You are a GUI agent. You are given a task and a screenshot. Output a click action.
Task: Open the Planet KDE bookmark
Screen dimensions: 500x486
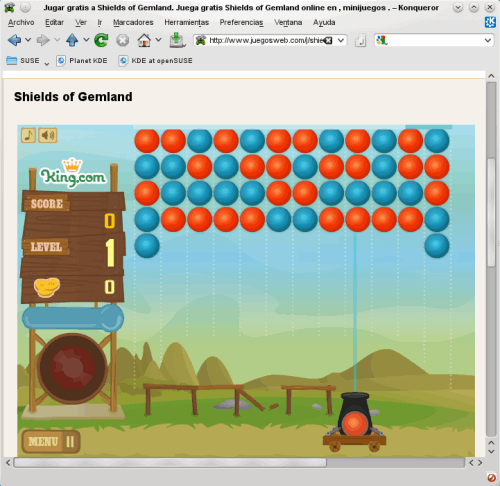tap(82, 61)
